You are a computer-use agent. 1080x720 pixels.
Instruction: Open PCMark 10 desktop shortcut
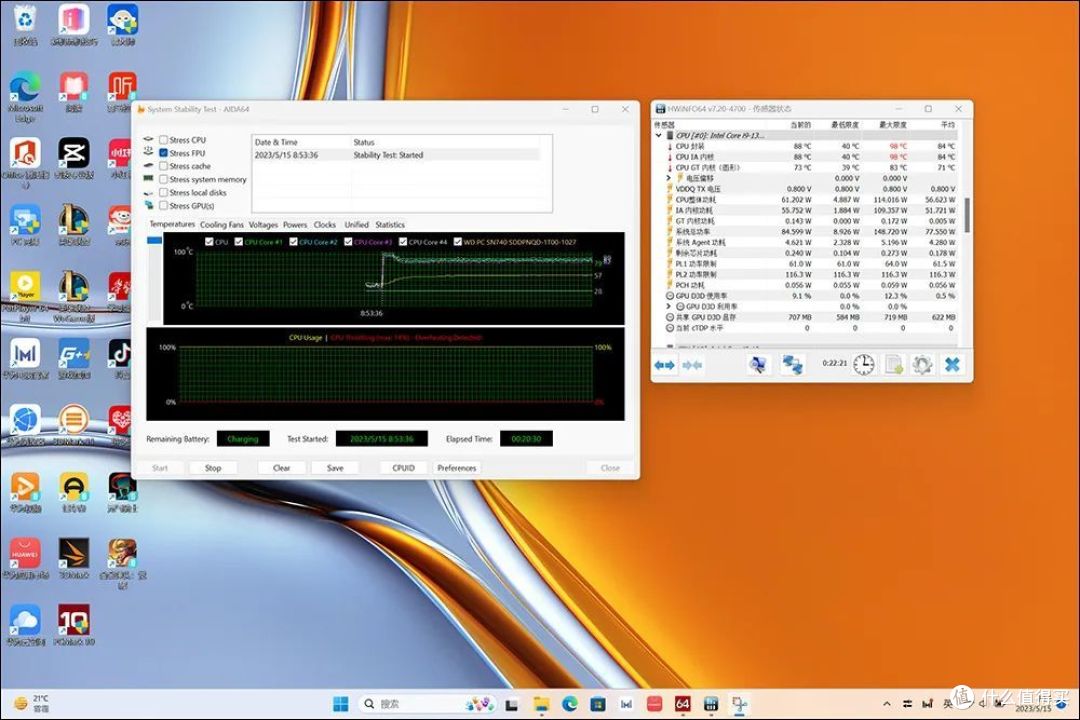(x=74, y=625)
